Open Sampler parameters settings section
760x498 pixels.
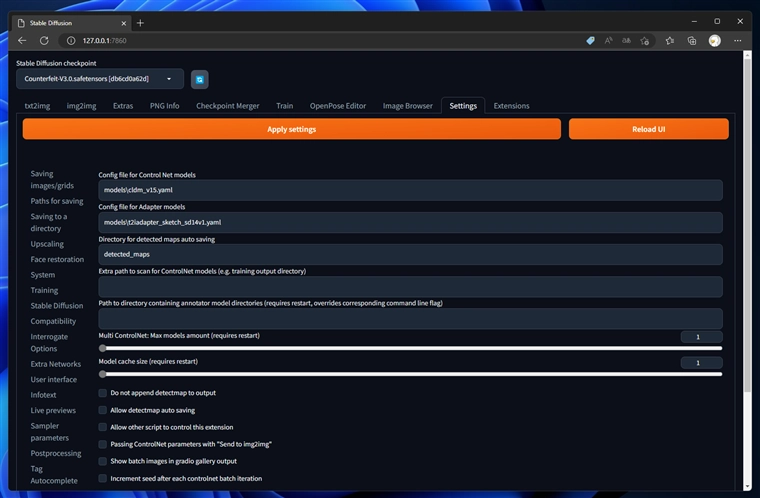[49, 432]
